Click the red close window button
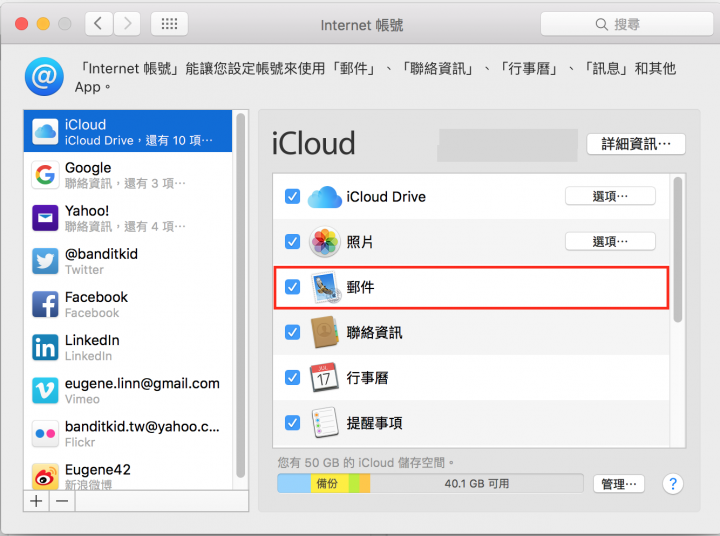Viewport: 720px width, 536px height. (22, 23)
